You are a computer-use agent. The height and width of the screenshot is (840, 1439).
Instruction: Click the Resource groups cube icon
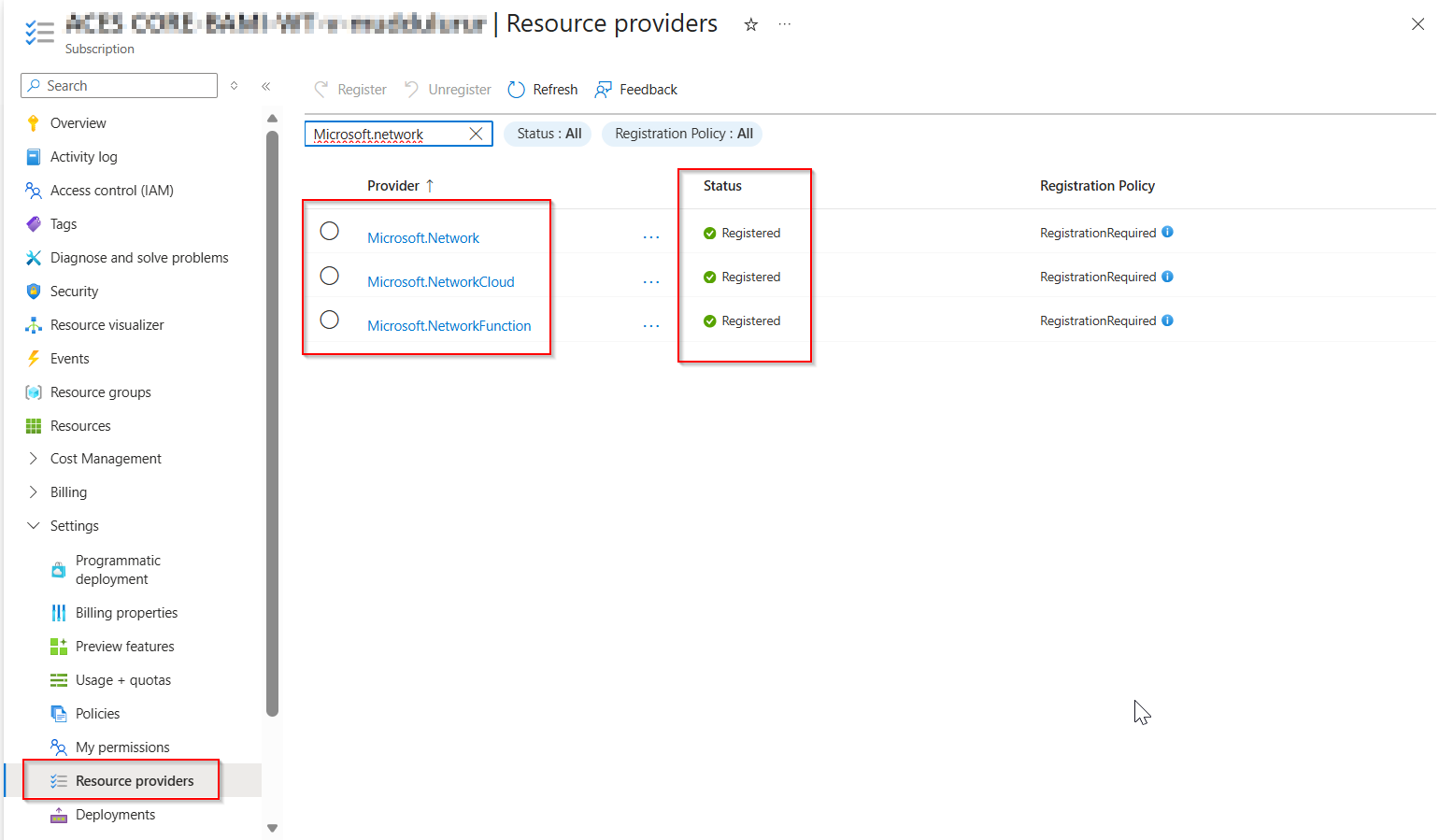tap(34, 392)
